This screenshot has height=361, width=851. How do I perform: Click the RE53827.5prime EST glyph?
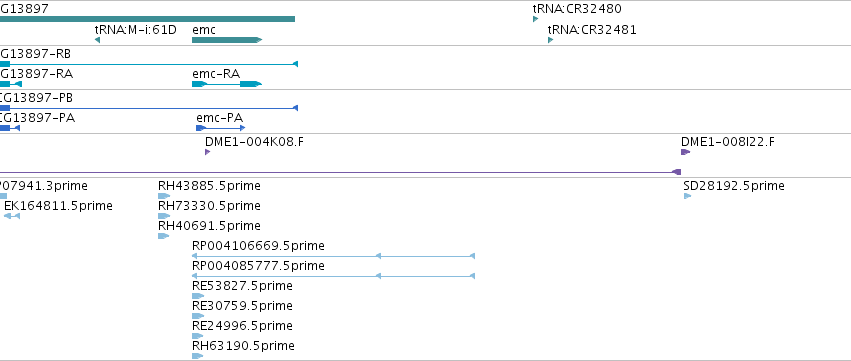[x=198, y=296]
